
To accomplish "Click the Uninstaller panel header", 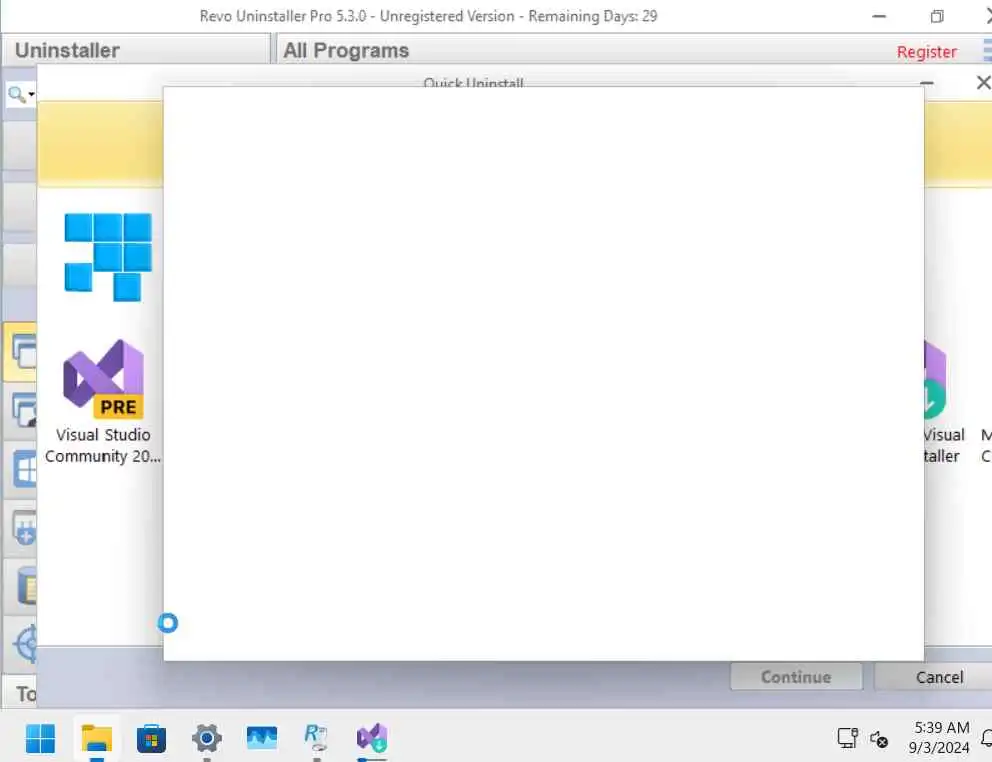I will point(135,50).
